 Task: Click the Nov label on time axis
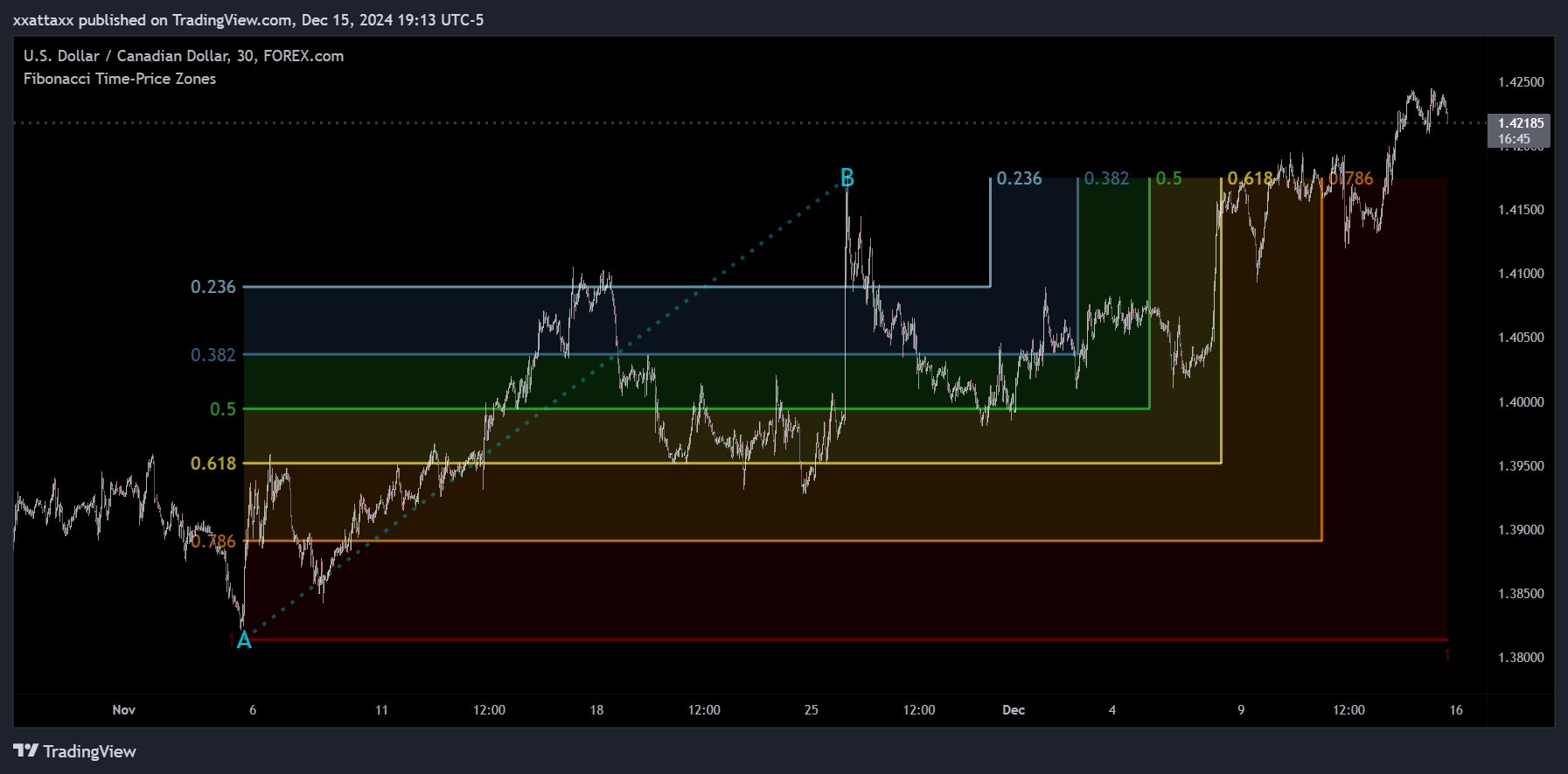tap(124, 710)
